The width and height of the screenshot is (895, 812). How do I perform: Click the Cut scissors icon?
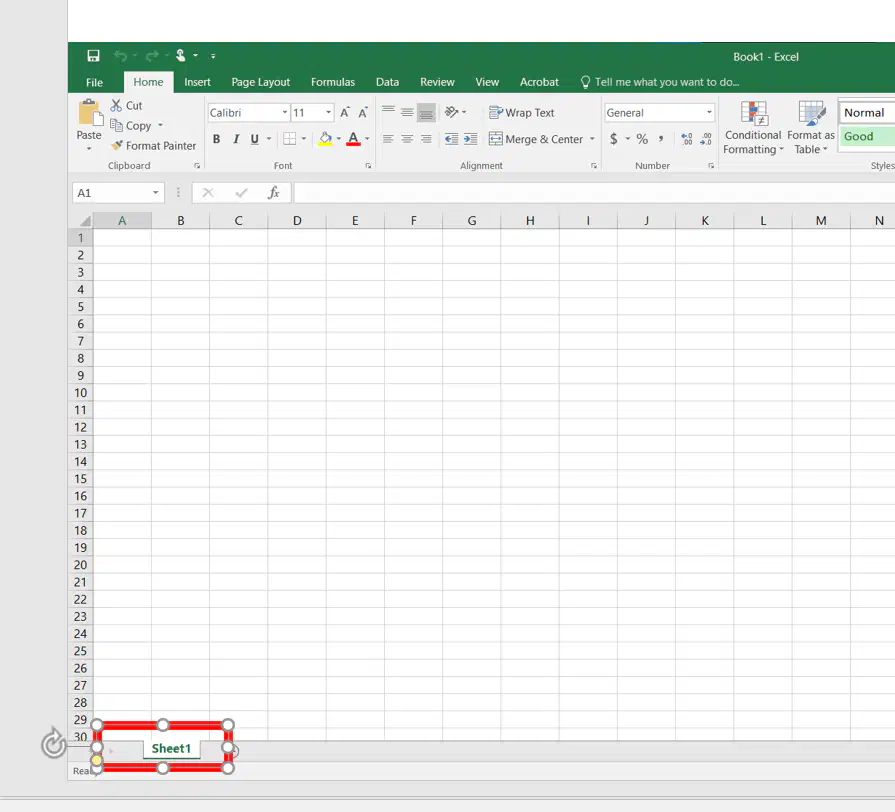point(116,105)
